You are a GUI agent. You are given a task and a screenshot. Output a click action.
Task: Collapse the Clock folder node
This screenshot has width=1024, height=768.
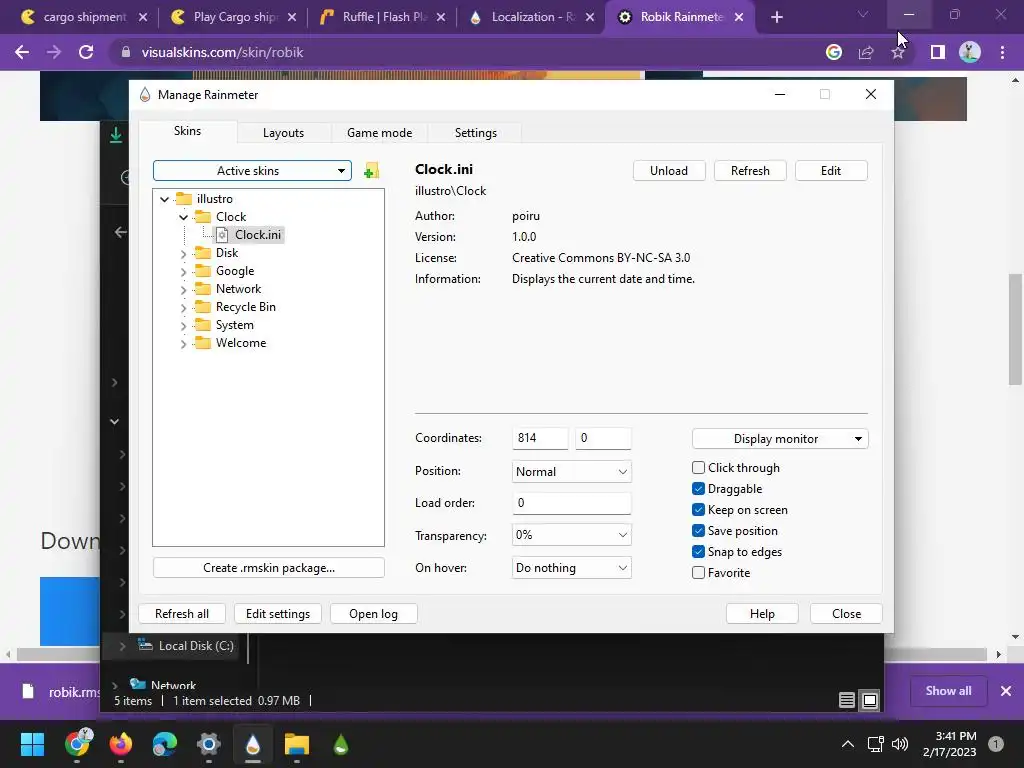(184, 217)
